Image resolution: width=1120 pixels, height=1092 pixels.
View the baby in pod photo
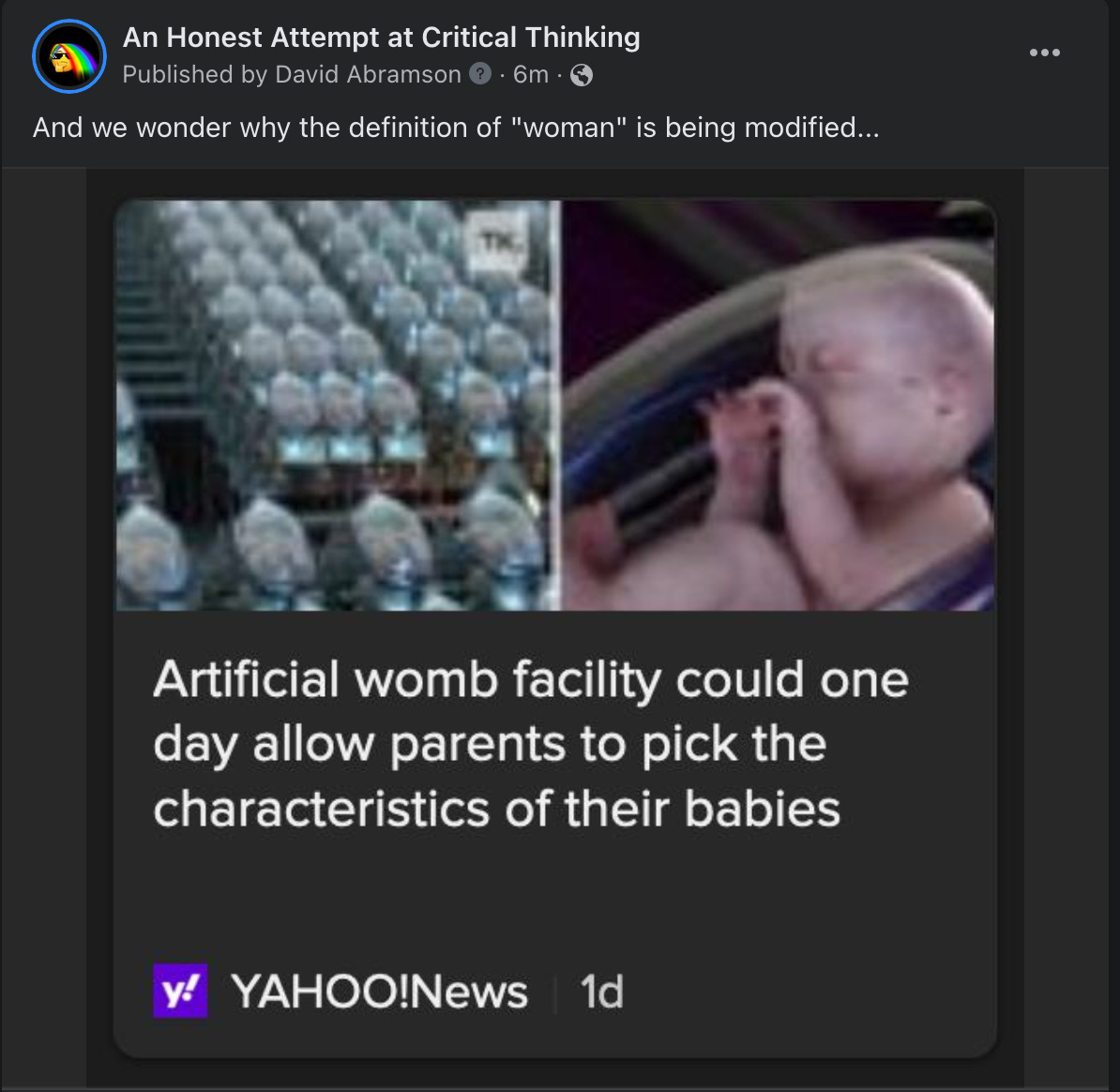tap(779, 405)
